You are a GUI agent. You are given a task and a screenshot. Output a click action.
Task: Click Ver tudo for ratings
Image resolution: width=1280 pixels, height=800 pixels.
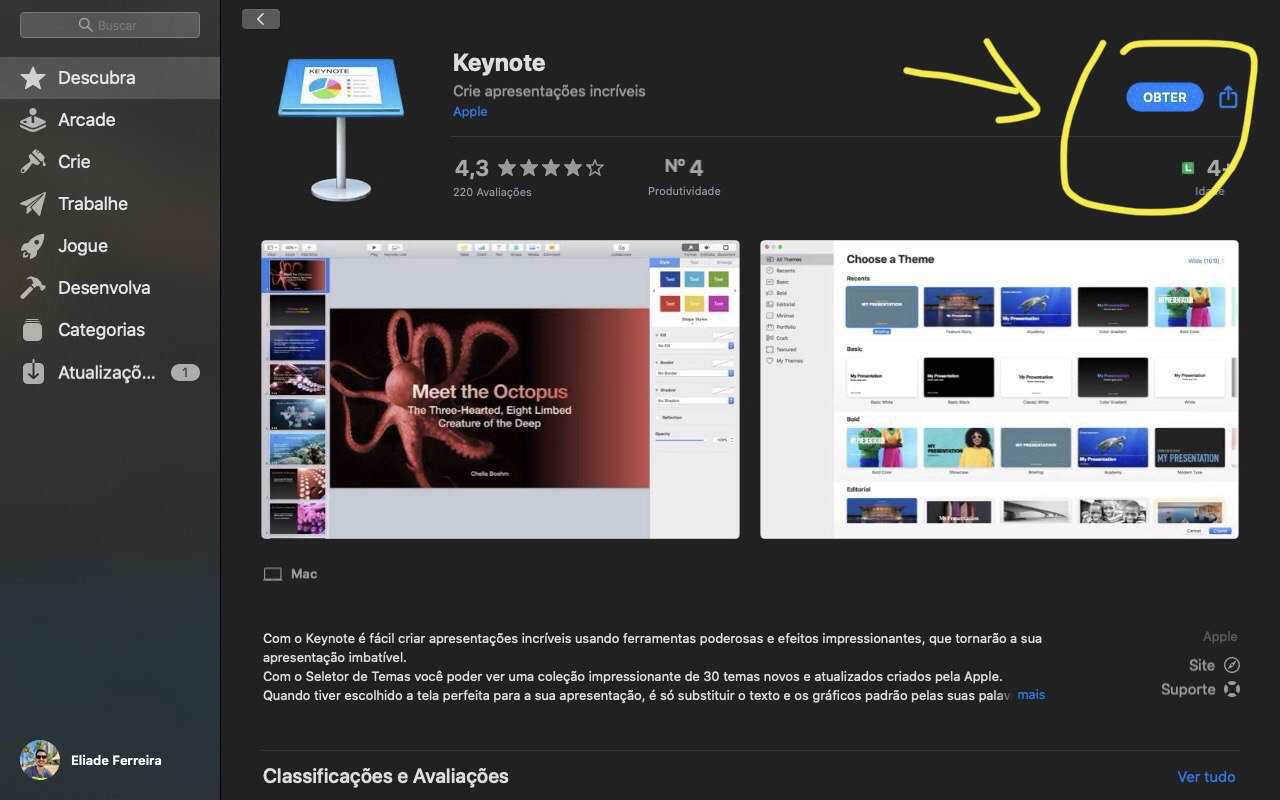[1206, 776]
